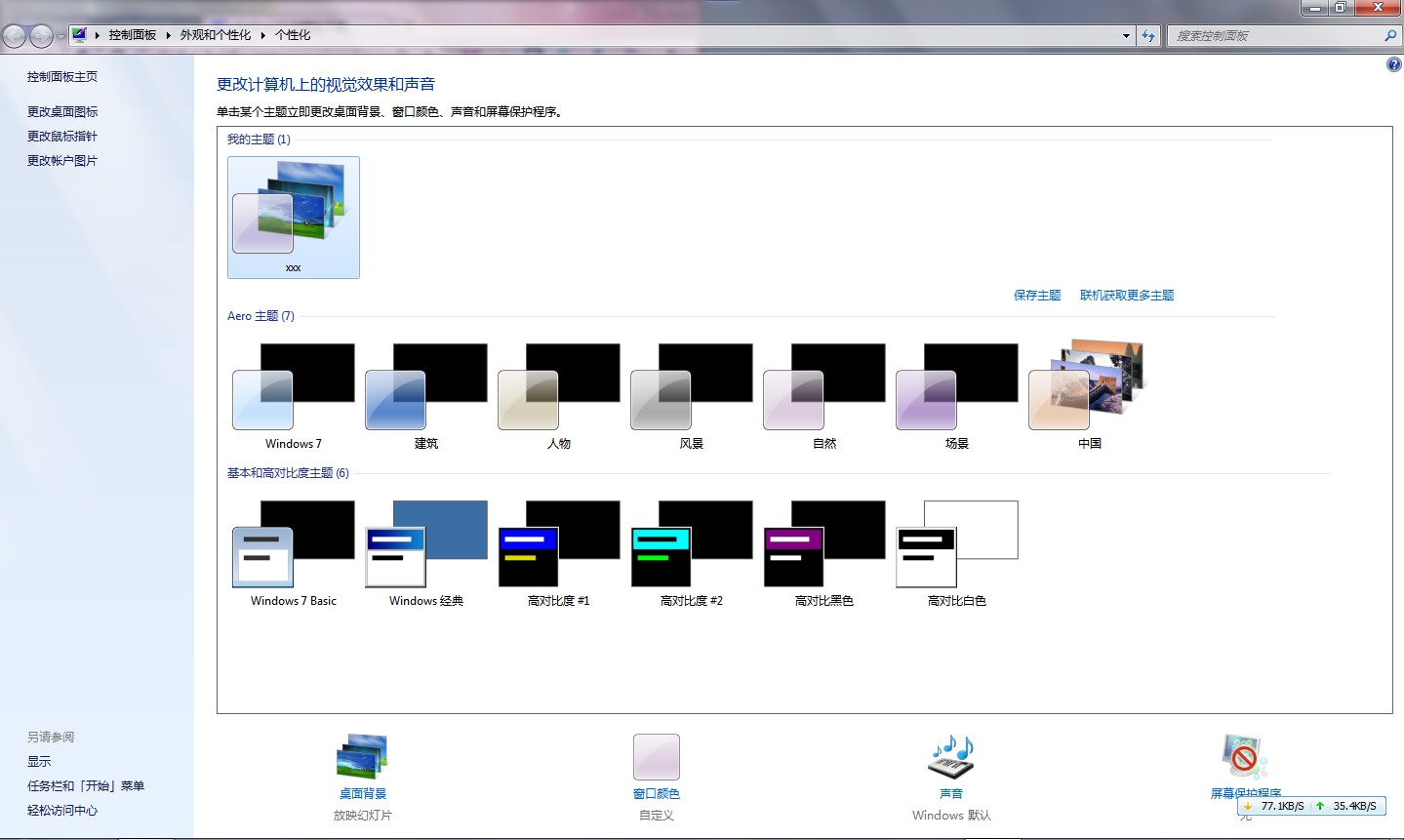Viewport: 1404px width, 840px height.
Task: Apply the 自然 Aero theme
Action: 824,396
